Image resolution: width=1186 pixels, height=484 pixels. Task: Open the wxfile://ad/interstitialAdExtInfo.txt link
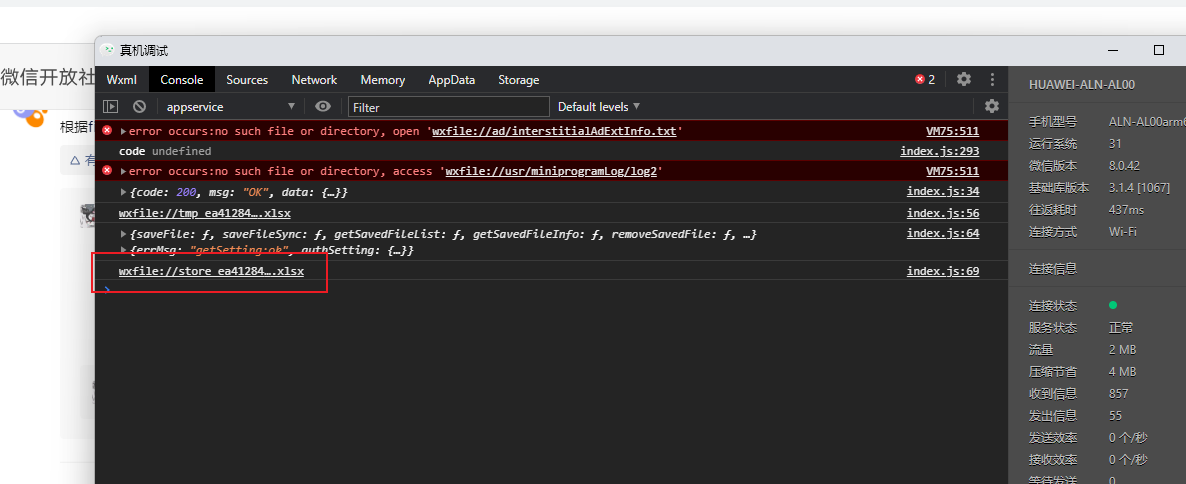(x=554, y=132)
